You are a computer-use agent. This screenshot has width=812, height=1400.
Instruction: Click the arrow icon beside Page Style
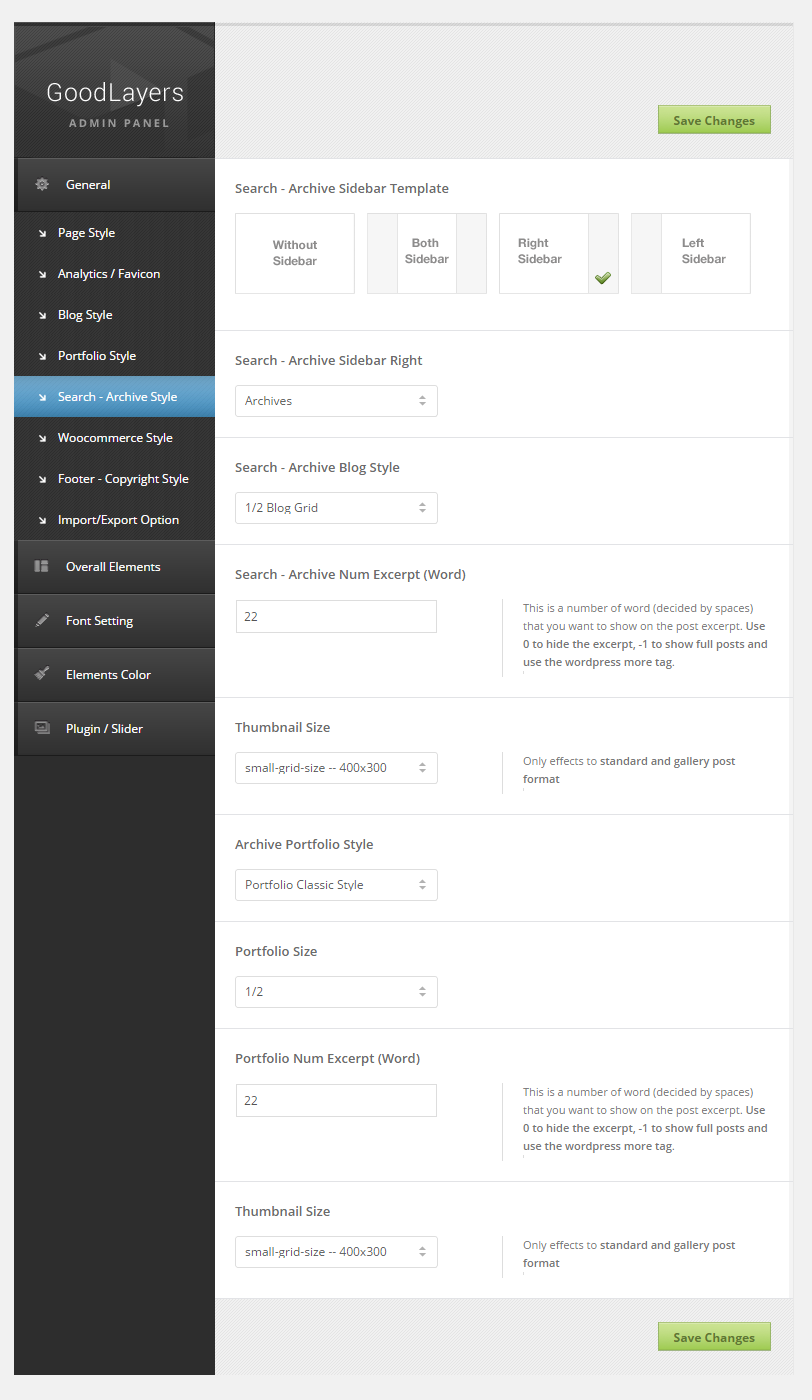click(42, 233)
